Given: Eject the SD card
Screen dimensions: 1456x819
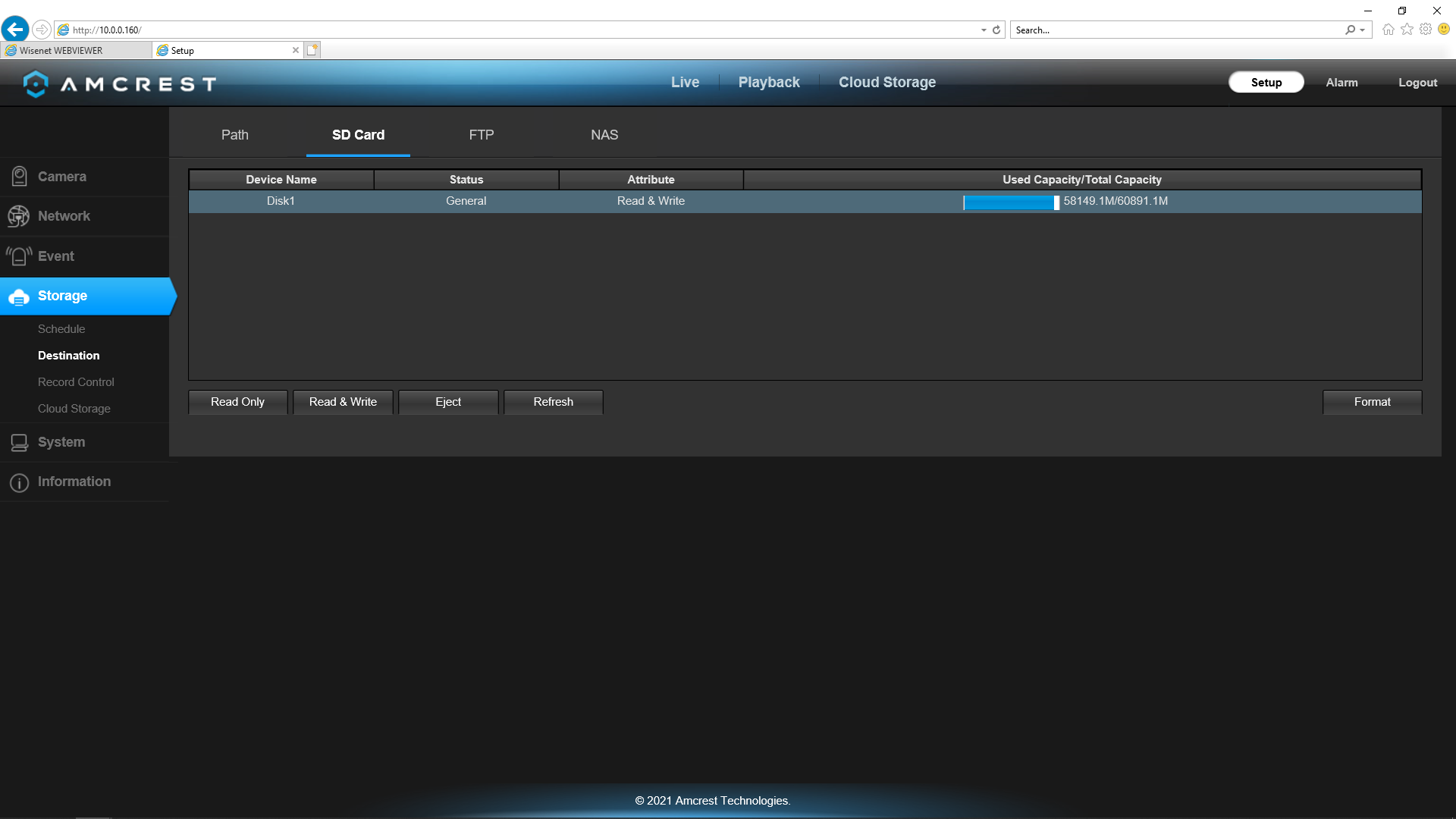Looking at the screenshot, I should (x=448, y=402).
